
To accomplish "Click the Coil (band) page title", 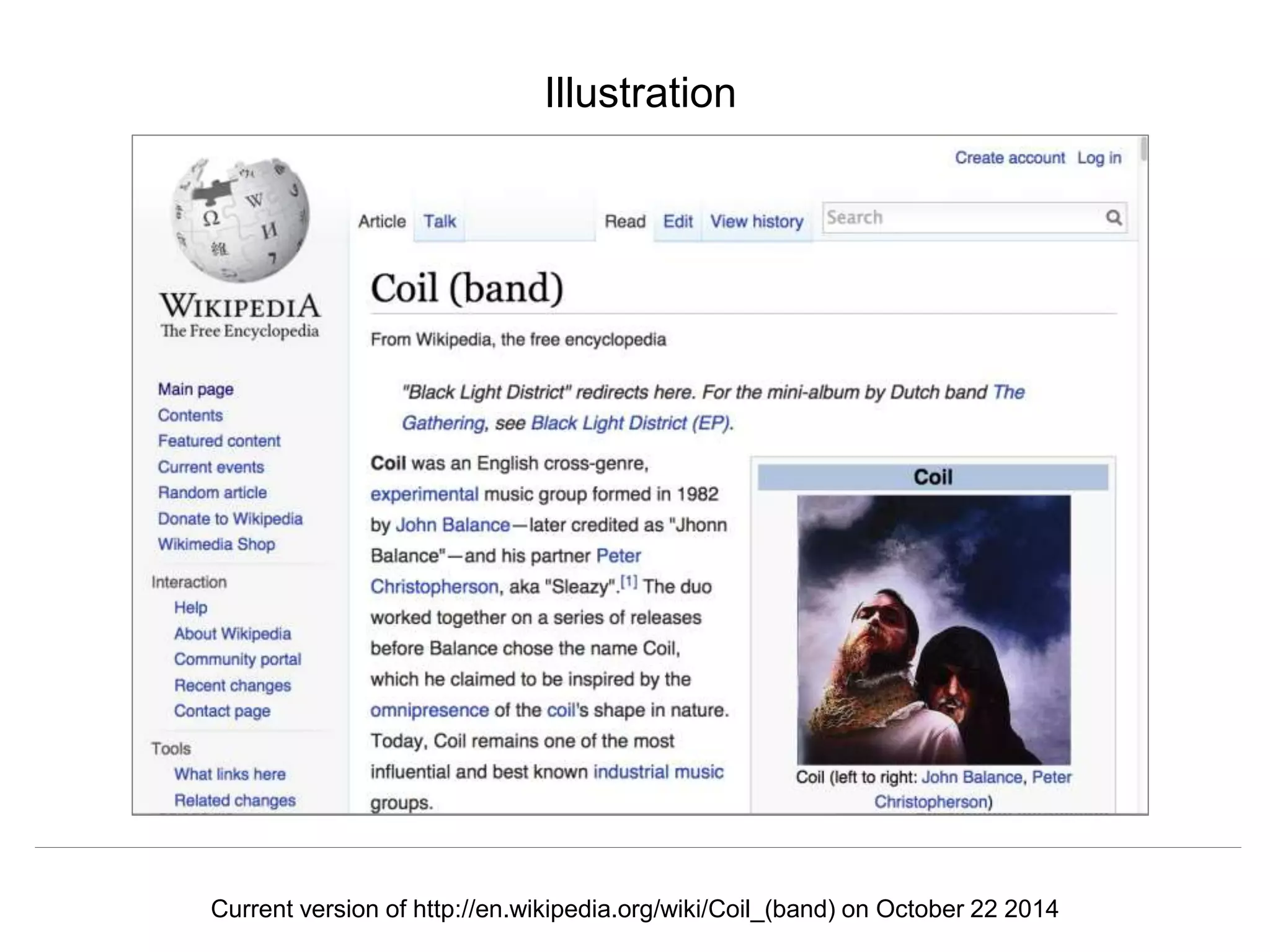I will tap(467, 288).
